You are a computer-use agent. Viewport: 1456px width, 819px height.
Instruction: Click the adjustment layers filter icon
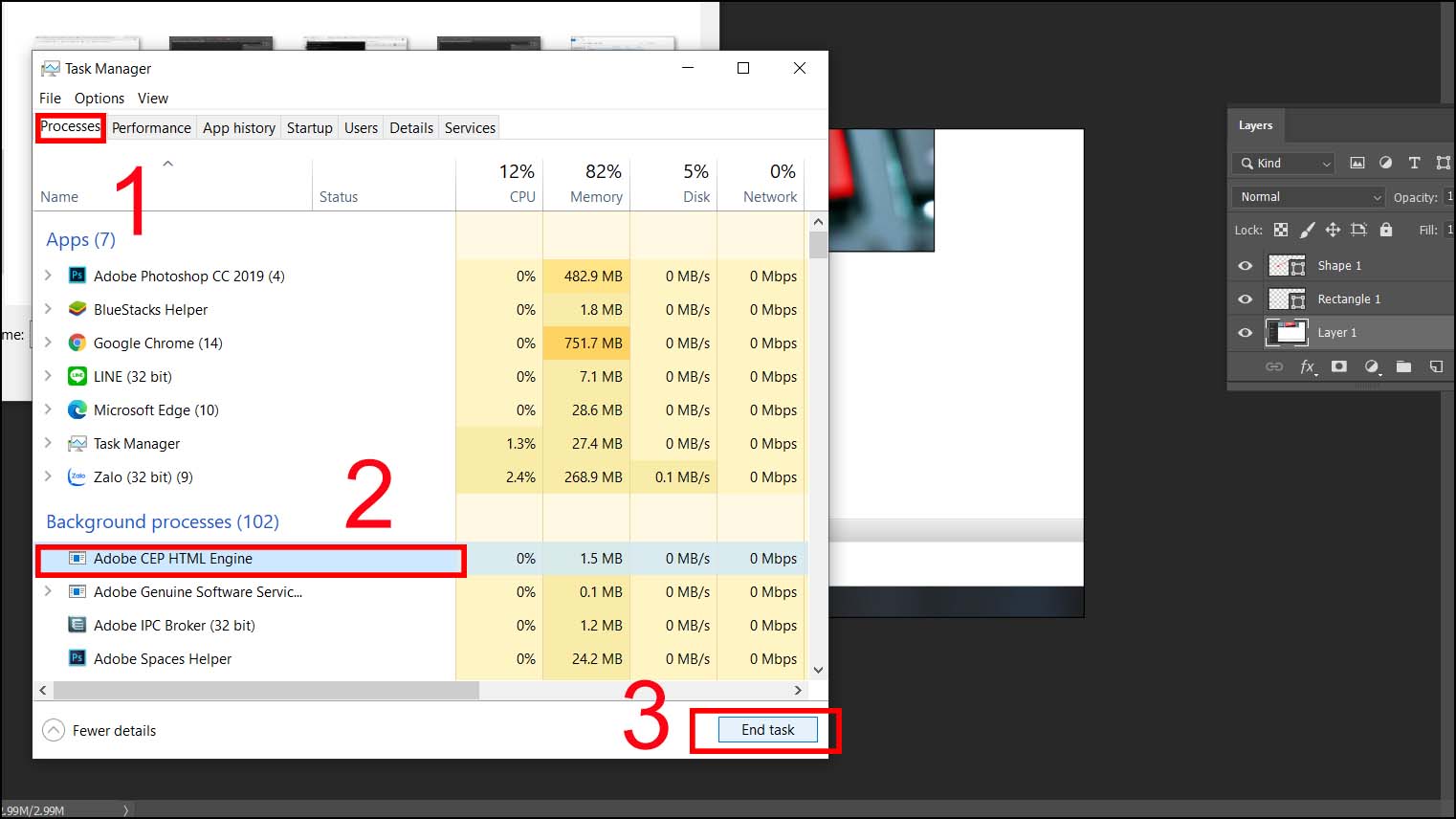tap(1385, 163)
